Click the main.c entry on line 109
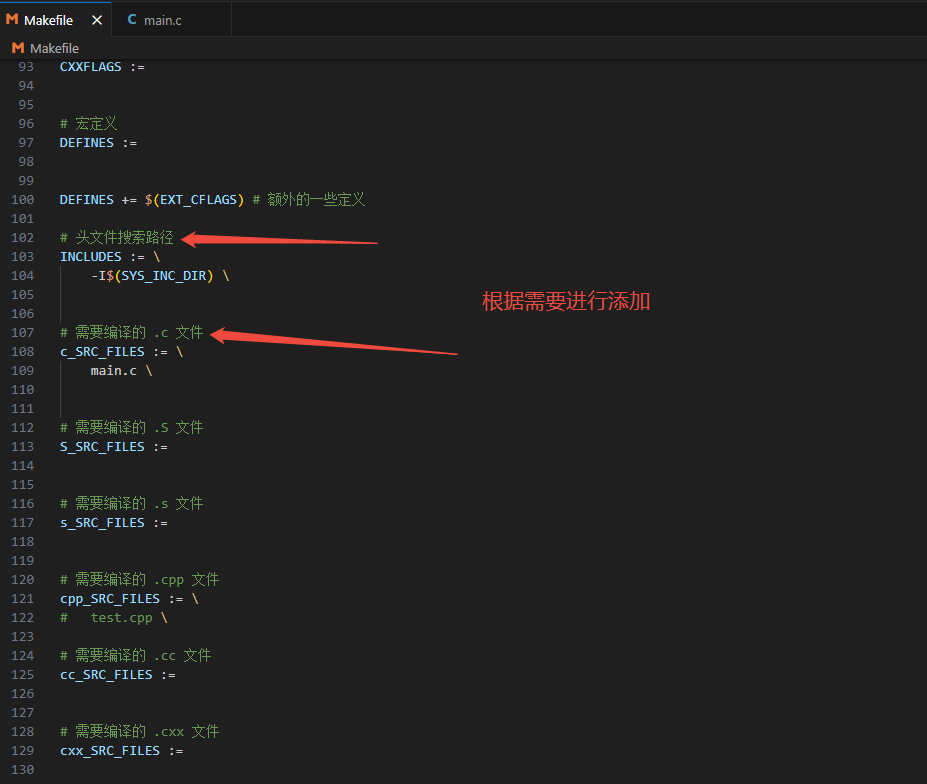927x784 pixels. coord(114,371)
